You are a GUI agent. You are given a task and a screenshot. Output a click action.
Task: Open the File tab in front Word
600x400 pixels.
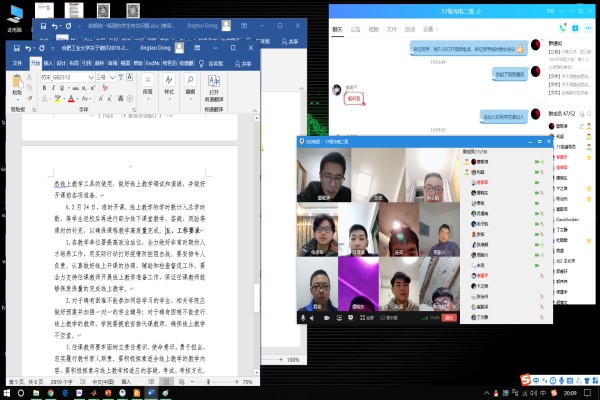pyautogui.click(x=17, y=63)
